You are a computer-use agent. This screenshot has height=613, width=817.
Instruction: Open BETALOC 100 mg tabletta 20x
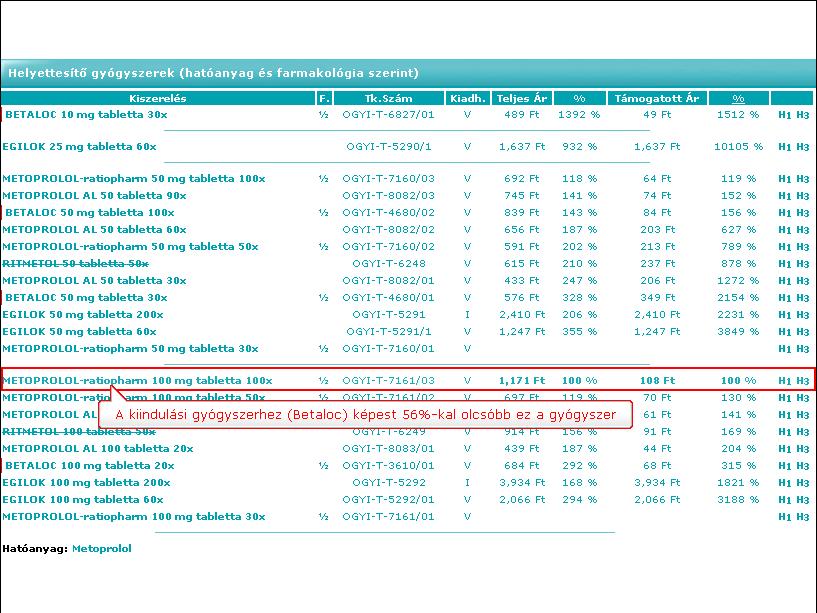tap(90, 465)
